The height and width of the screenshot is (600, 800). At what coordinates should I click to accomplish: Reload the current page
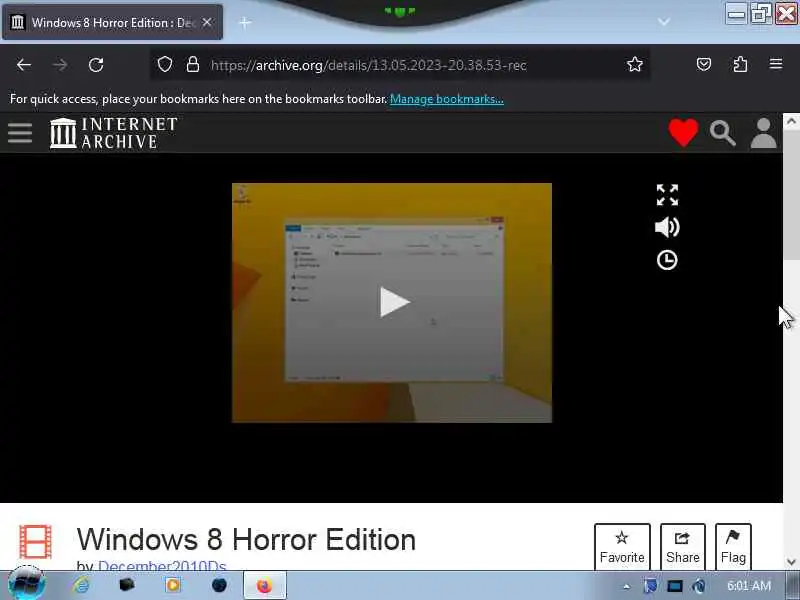pyautogui.click(x=96, y=65)
